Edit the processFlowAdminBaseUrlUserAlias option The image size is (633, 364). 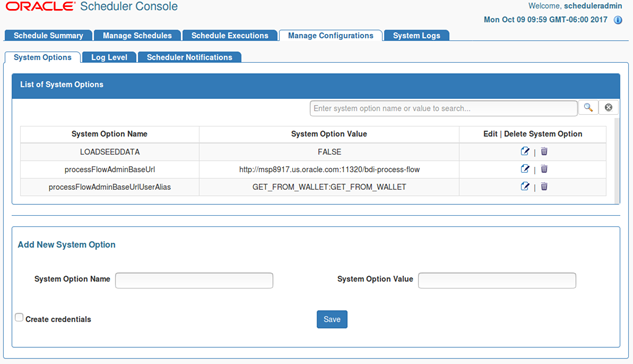pyautogui.click(x=525, y=186)
